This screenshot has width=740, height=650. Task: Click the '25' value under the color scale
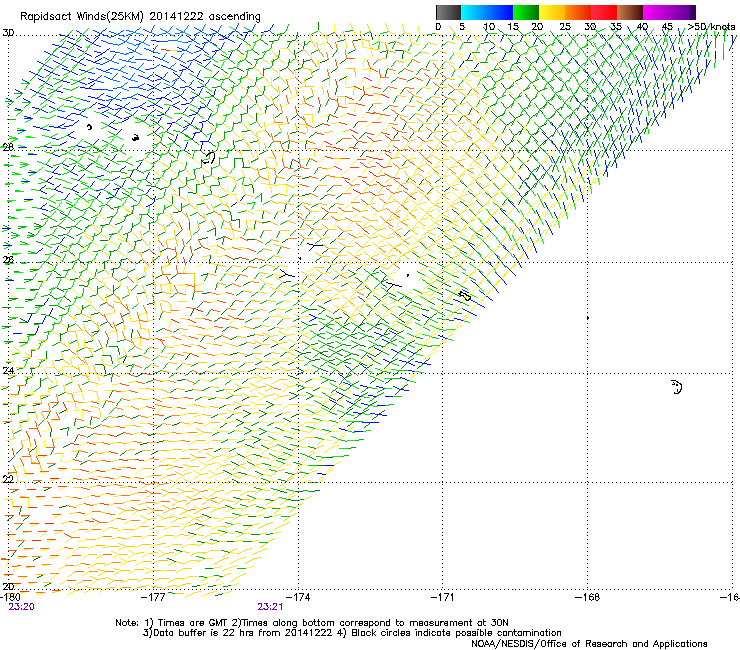click(x=565, y=26)
